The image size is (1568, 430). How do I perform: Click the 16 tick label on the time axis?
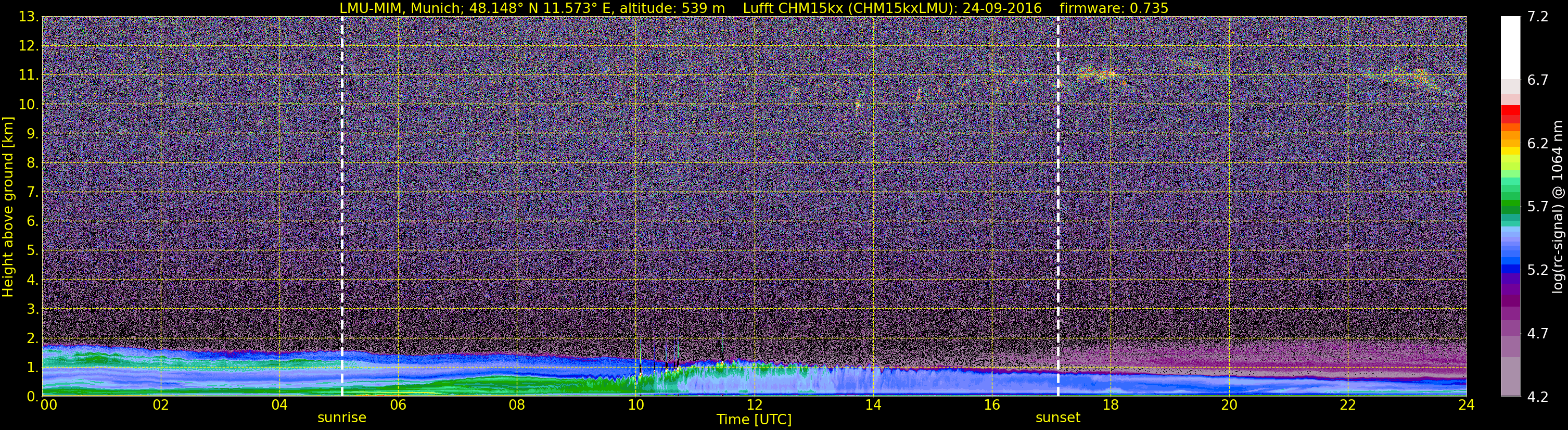[x=991, y=405]
